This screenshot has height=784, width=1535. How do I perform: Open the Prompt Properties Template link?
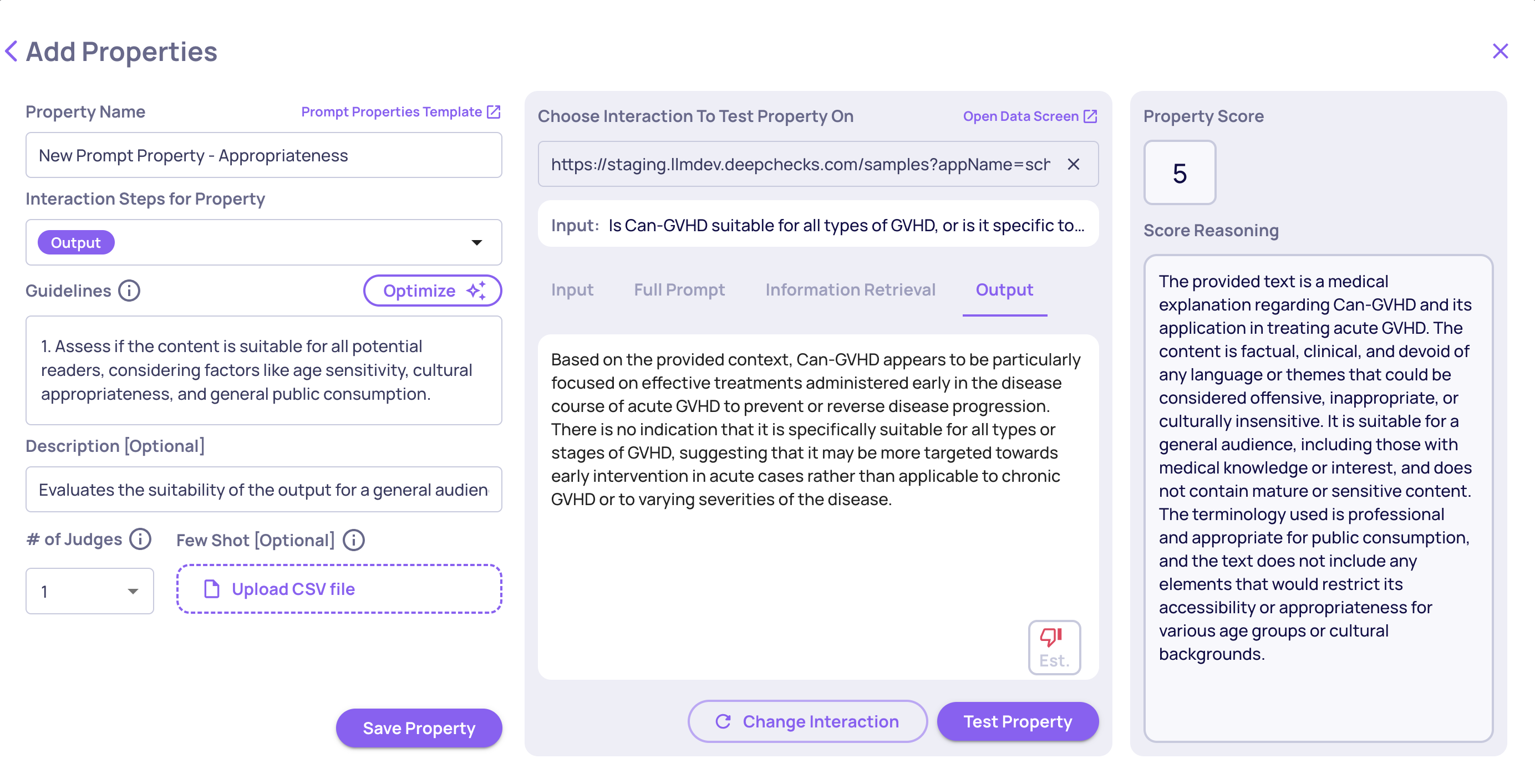tap(400, 112)
